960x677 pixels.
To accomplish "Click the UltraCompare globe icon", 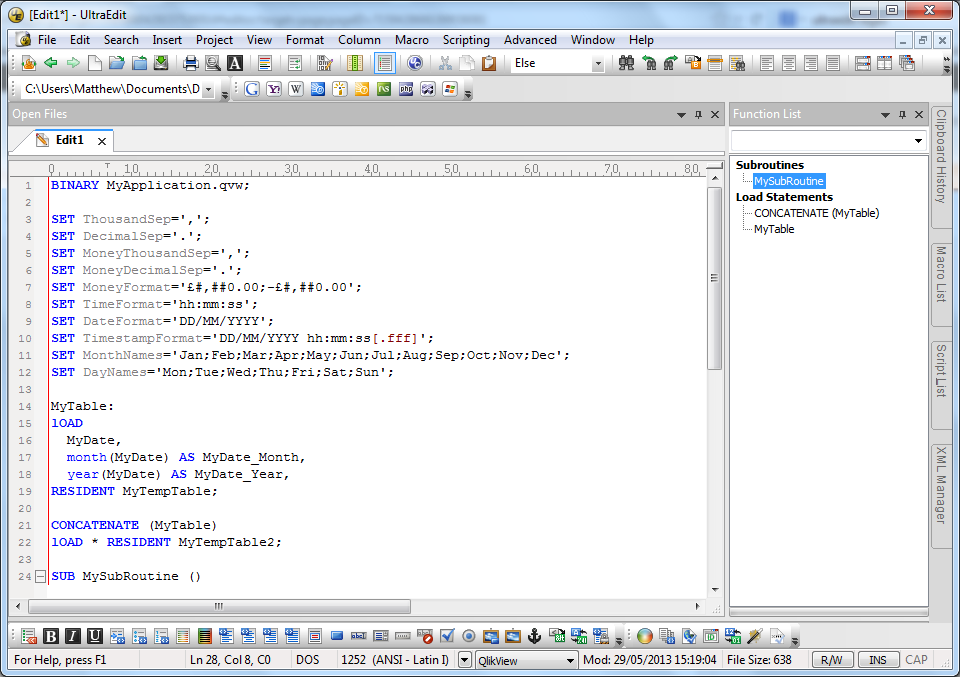I will [414, 63].
